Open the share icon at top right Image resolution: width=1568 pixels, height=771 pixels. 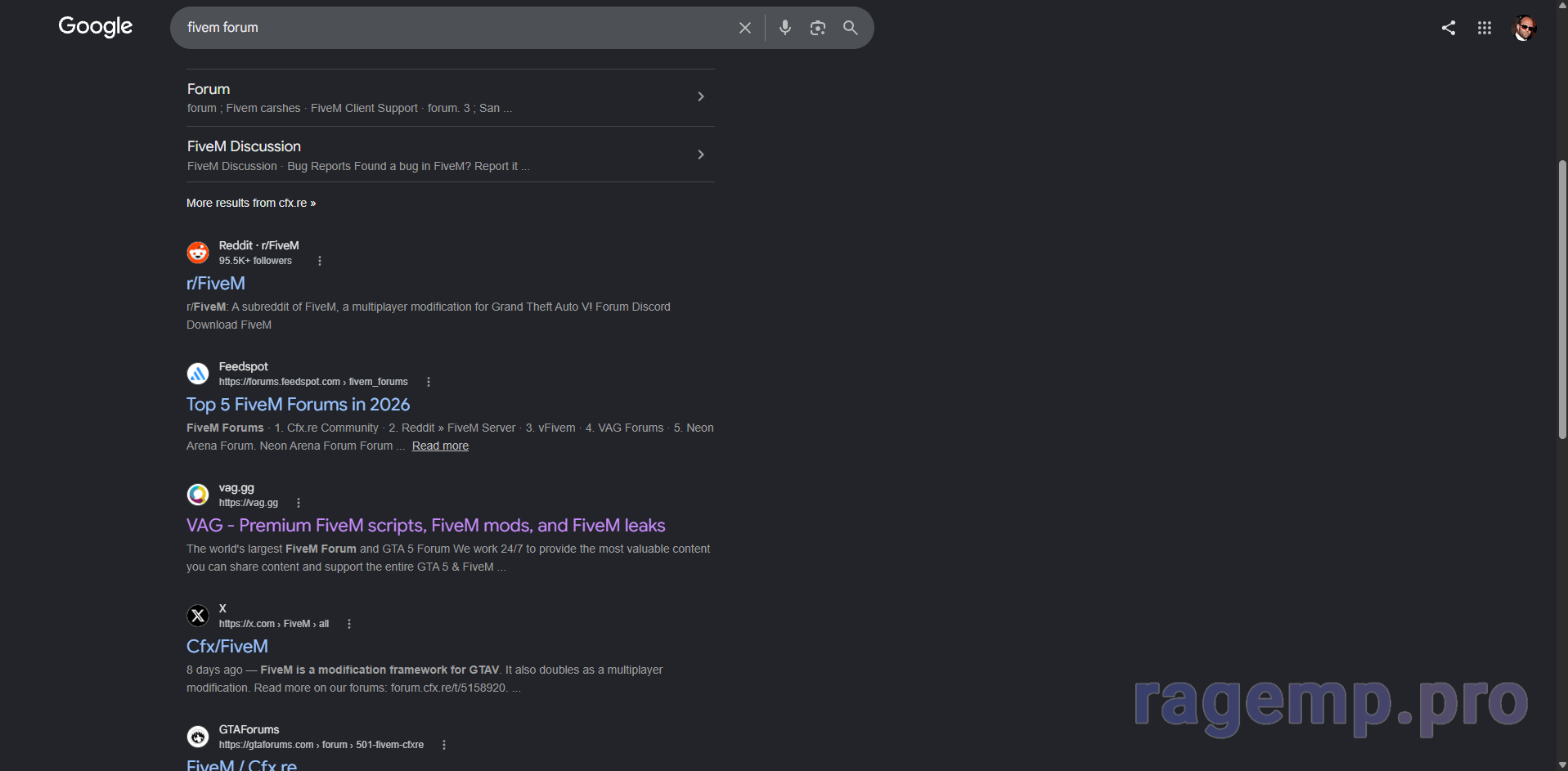pos(1449,28)
